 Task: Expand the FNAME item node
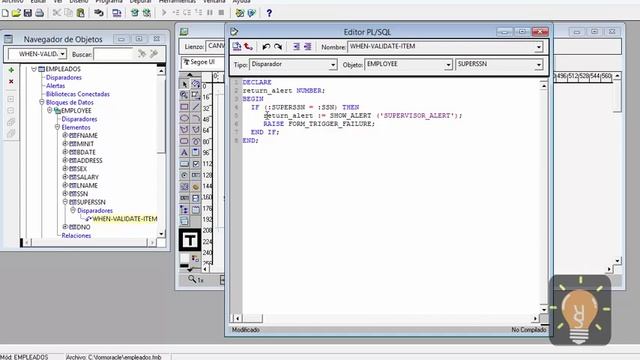pos(65,135)
